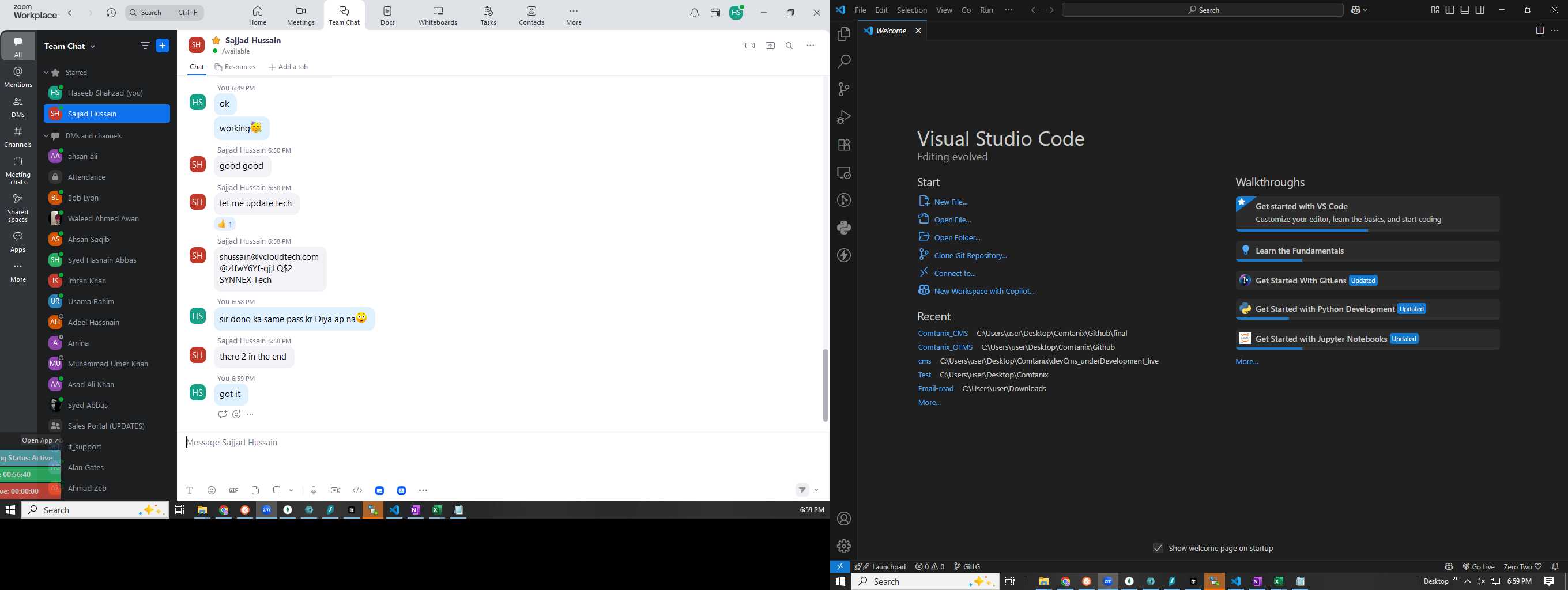Toggle secondary side bar in VS Code title bar
This screenshot has height=590, width=1568.
(x=1480, y=10)
